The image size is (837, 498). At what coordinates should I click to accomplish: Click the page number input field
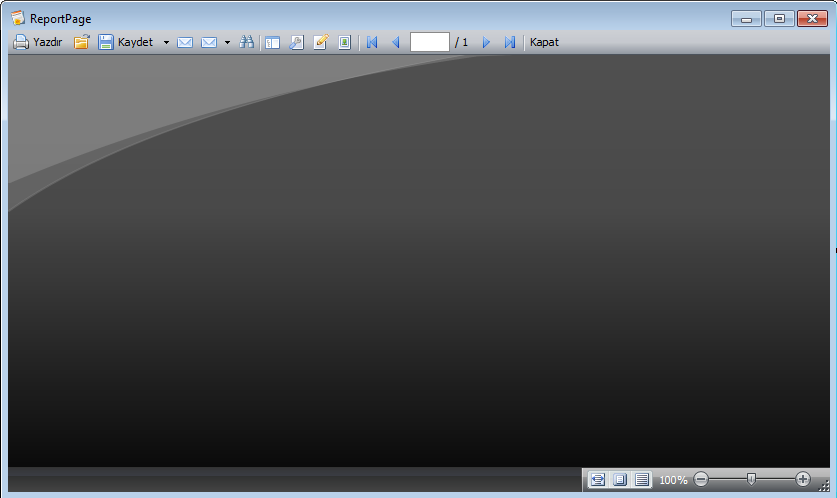(430, 42)
